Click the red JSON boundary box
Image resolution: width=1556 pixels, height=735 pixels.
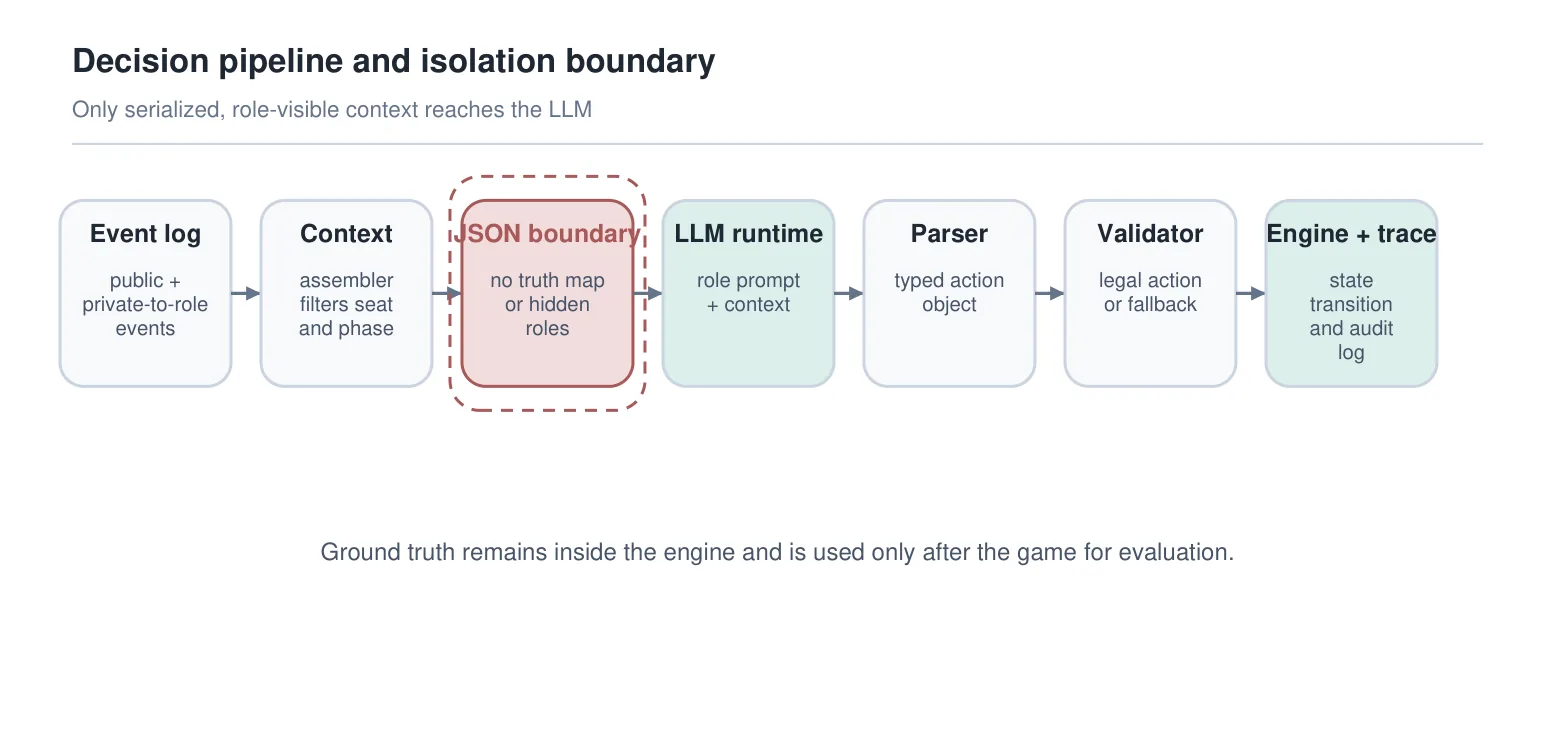(547, 293)
